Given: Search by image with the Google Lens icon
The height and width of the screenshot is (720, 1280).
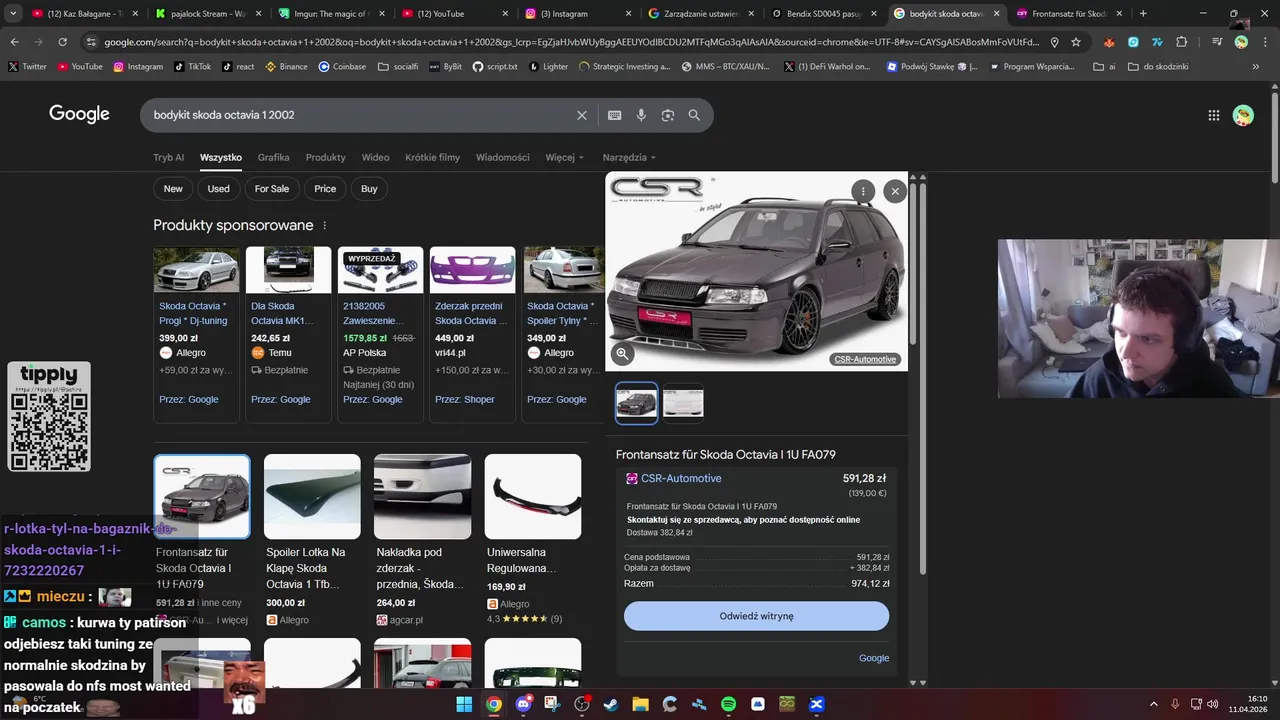Looking at the screenshot, I should [668, 115].
